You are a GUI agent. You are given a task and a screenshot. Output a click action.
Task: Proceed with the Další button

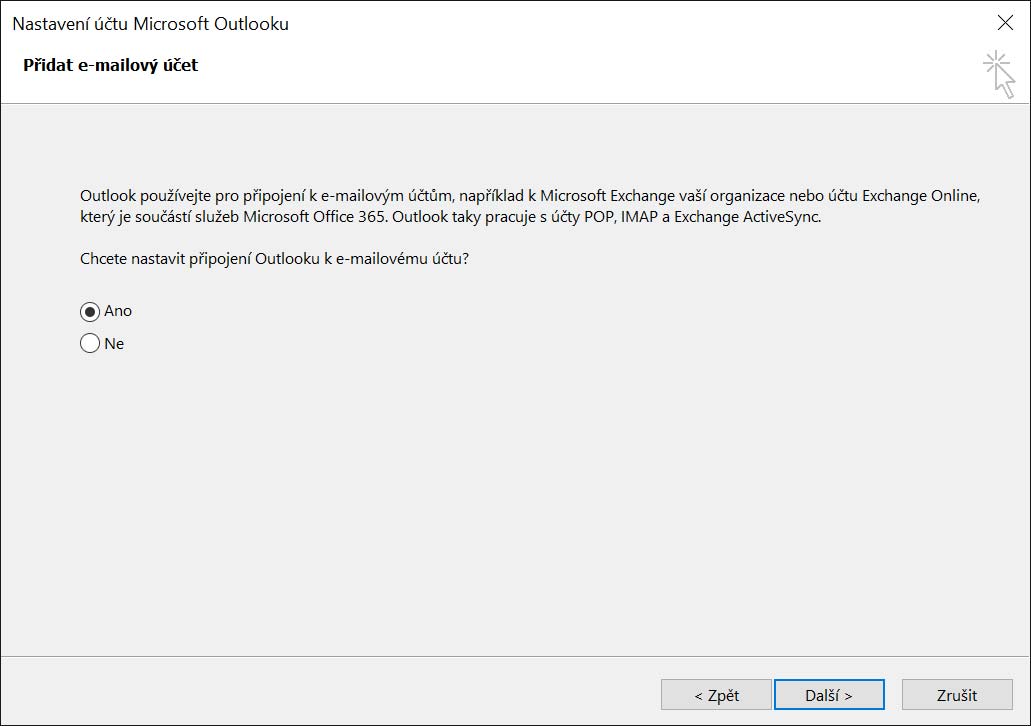coord(828,695)
